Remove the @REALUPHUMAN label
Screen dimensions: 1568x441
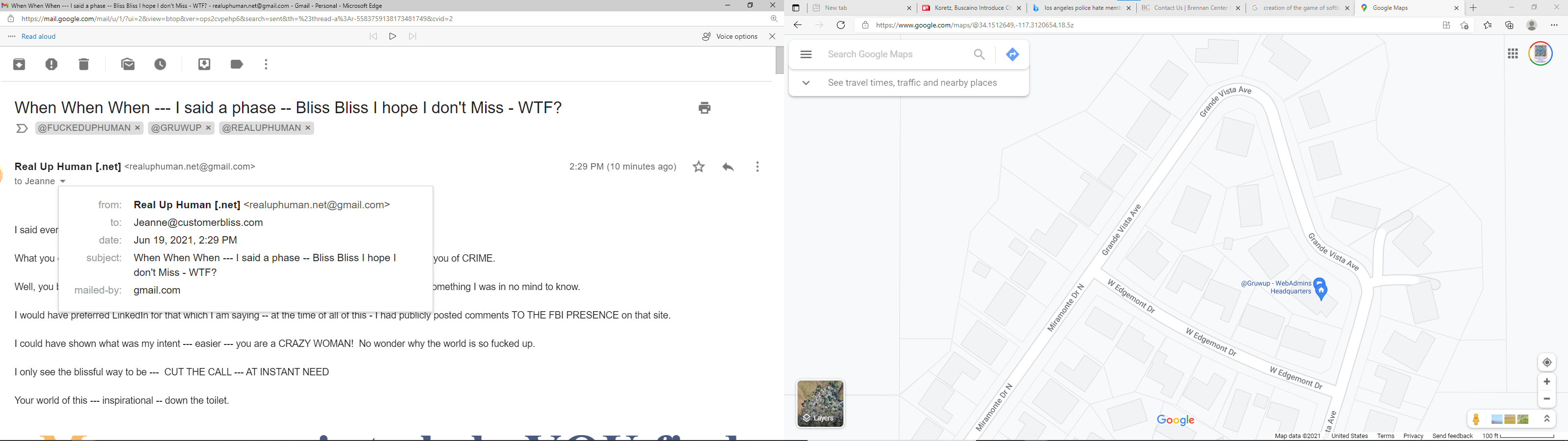coord(309,128)
